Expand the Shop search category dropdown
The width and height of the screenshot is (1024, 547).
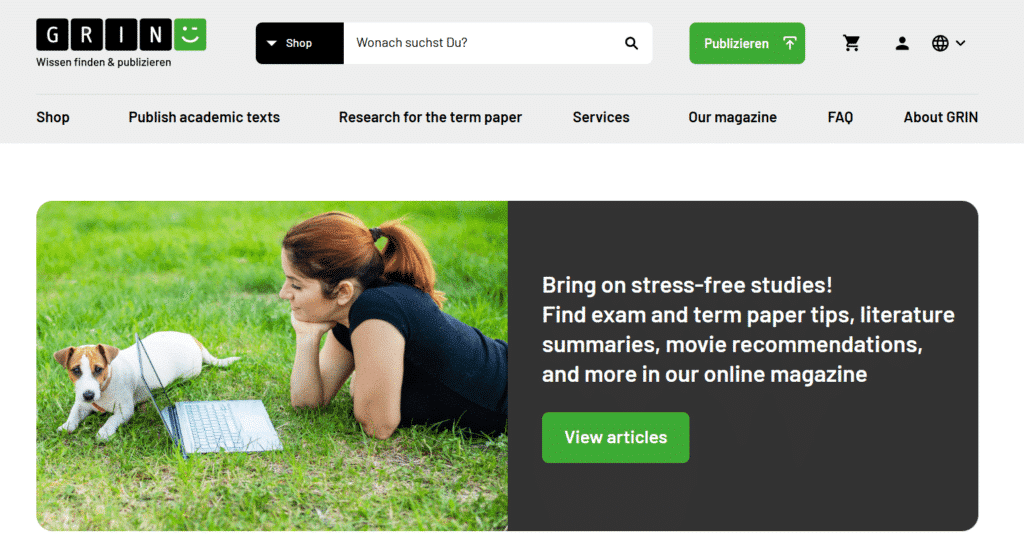(x=300, y=43)
